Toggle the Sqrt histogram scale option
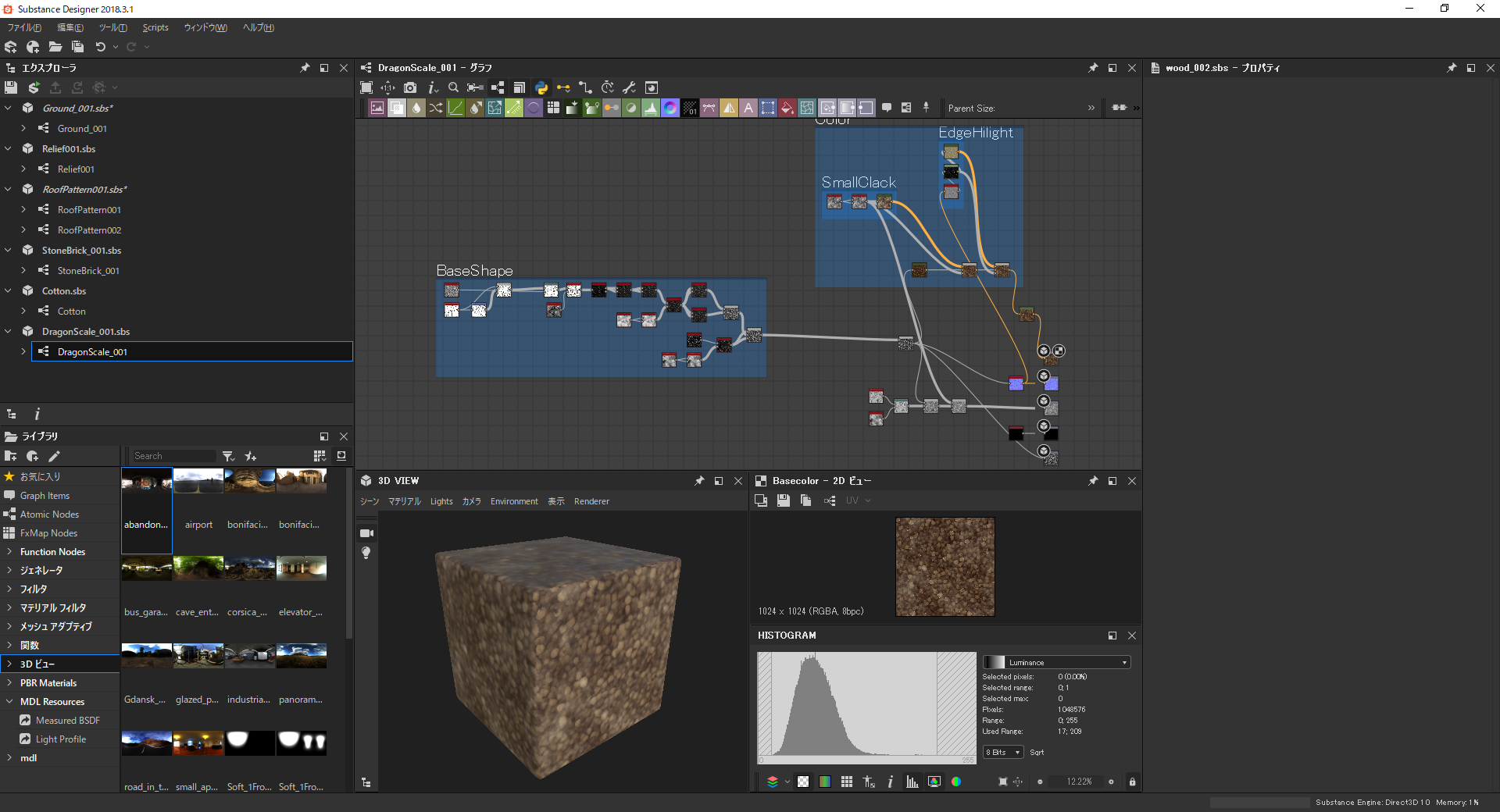This screenshot has width=1500, height=812. [x=1037, y=753]
